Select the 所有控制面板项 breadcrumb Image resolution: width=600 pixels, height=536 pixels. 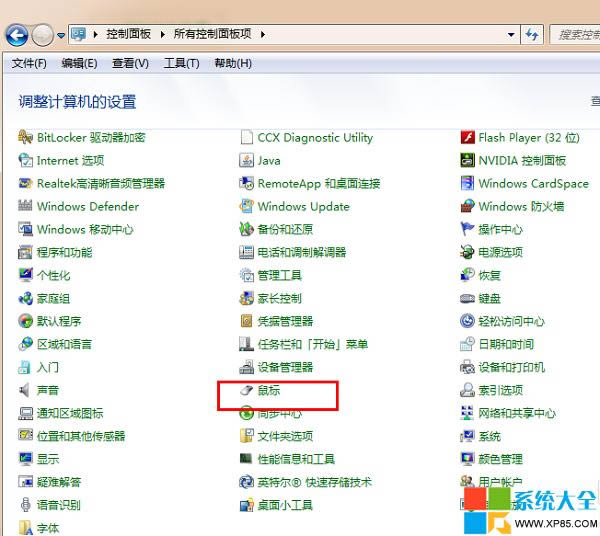pyautogui.click(x=212, y=34)
